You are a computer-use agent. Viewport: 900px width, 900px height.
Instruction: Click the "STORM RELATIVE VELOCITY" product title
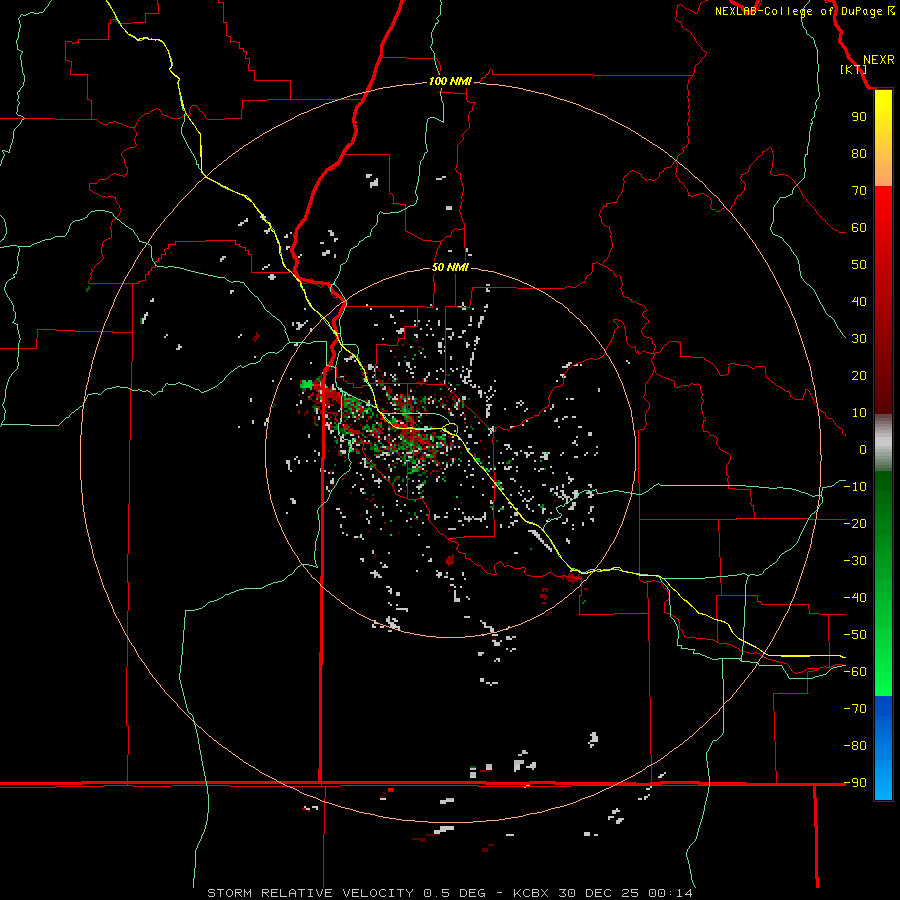[311, 893]
